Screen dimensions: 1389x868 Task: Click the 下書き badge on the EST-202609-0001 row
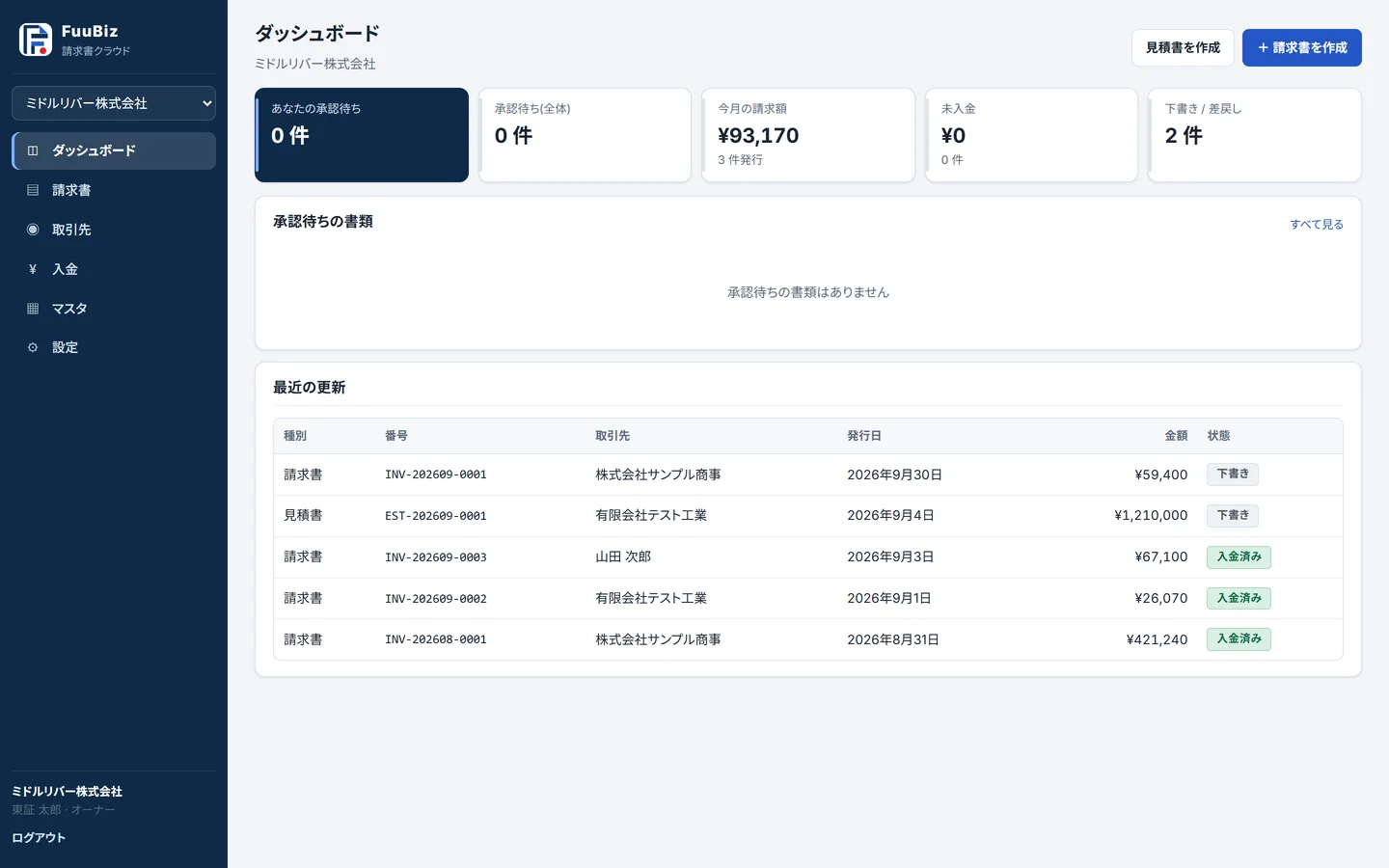point(1233,515)
